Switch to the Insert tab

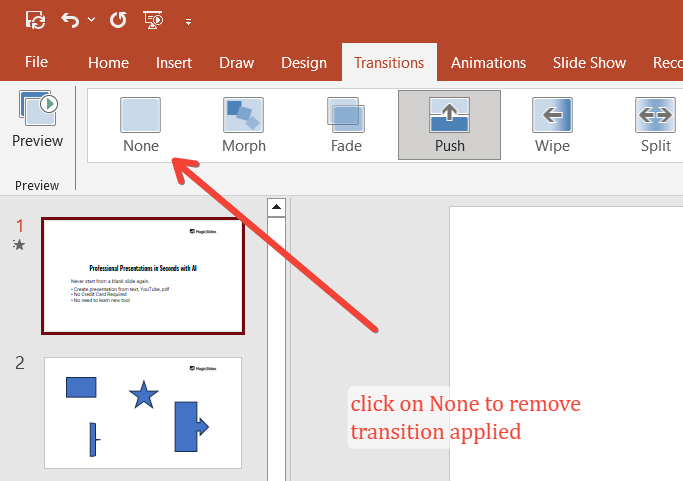[x=174, y=63]
